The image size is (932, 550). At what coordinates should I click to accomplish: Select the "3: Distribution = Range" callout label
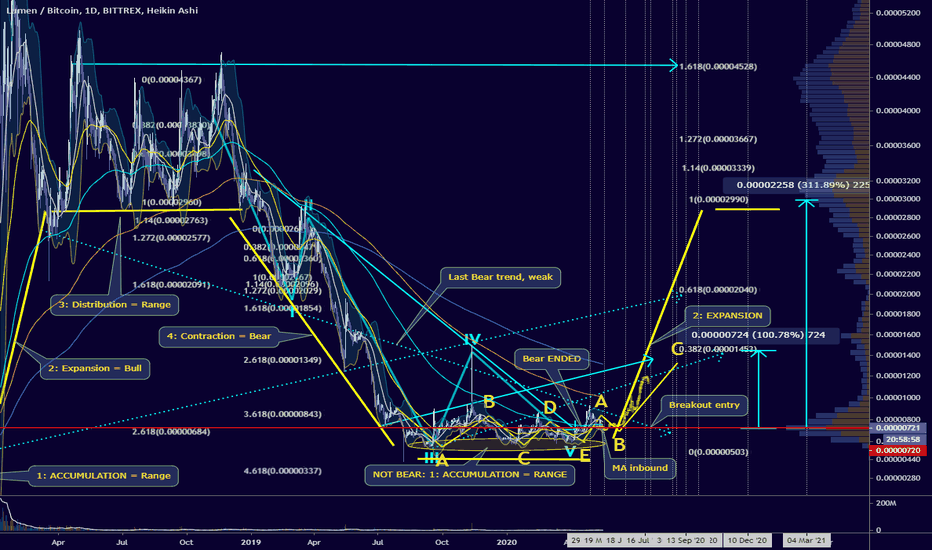pyautogui.click(x=115, y=304)
